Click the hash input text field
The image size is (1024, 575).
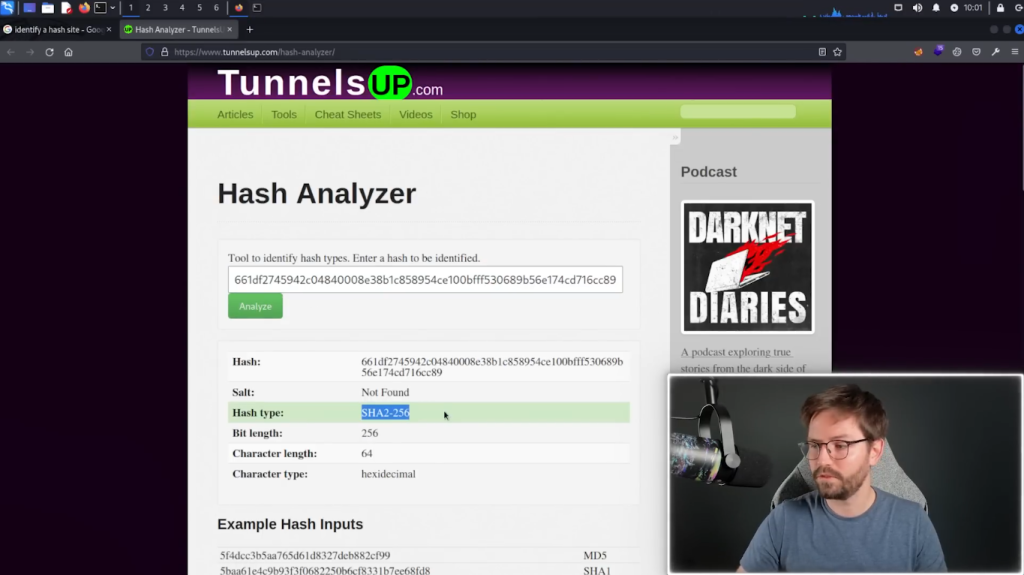(425, 280)
